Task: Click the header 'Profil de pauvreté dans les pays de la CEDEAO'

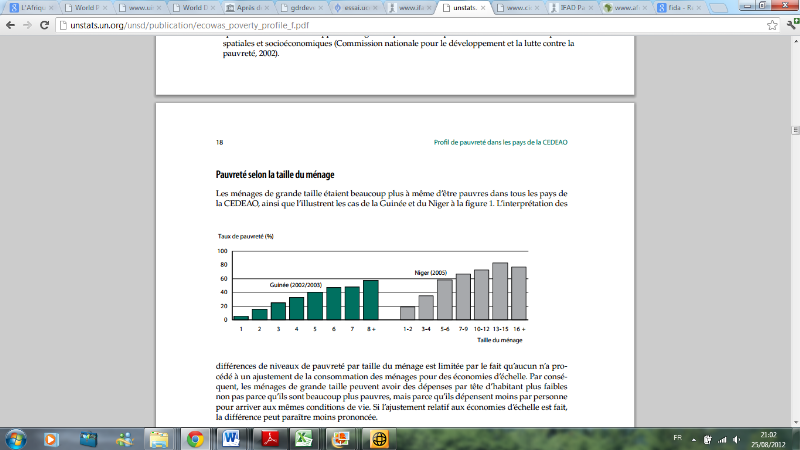Action: coord(501,142)
